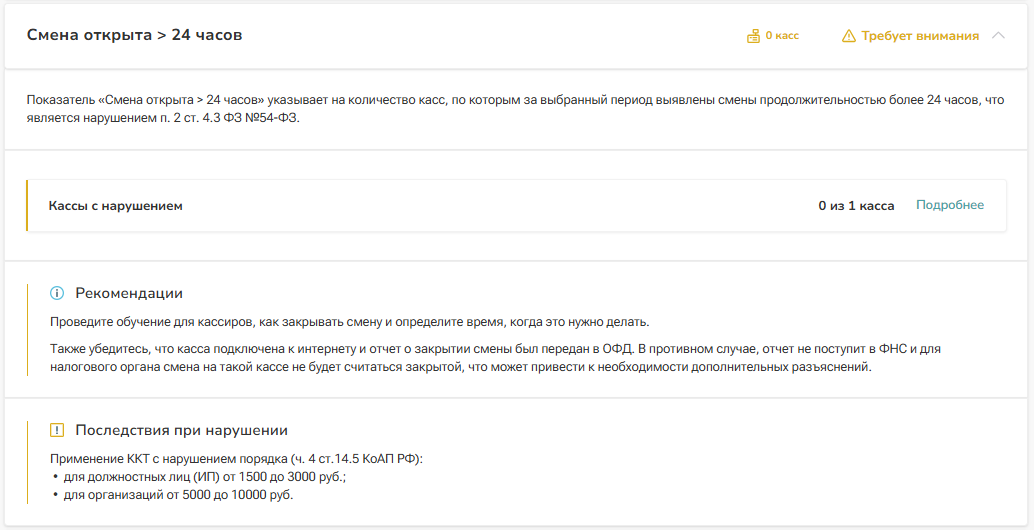The image size is (1034, 530).
Task: Click the info icon beside Рекомендации
Action: [x=57, y=293]
